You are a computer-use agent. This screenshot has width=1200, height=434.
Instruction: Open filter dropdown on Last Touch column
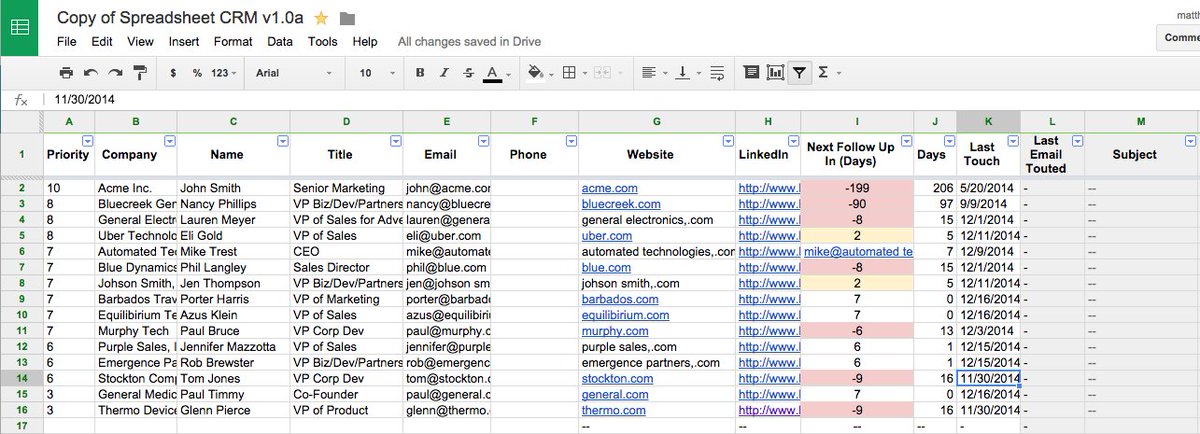click(1012, 141)
